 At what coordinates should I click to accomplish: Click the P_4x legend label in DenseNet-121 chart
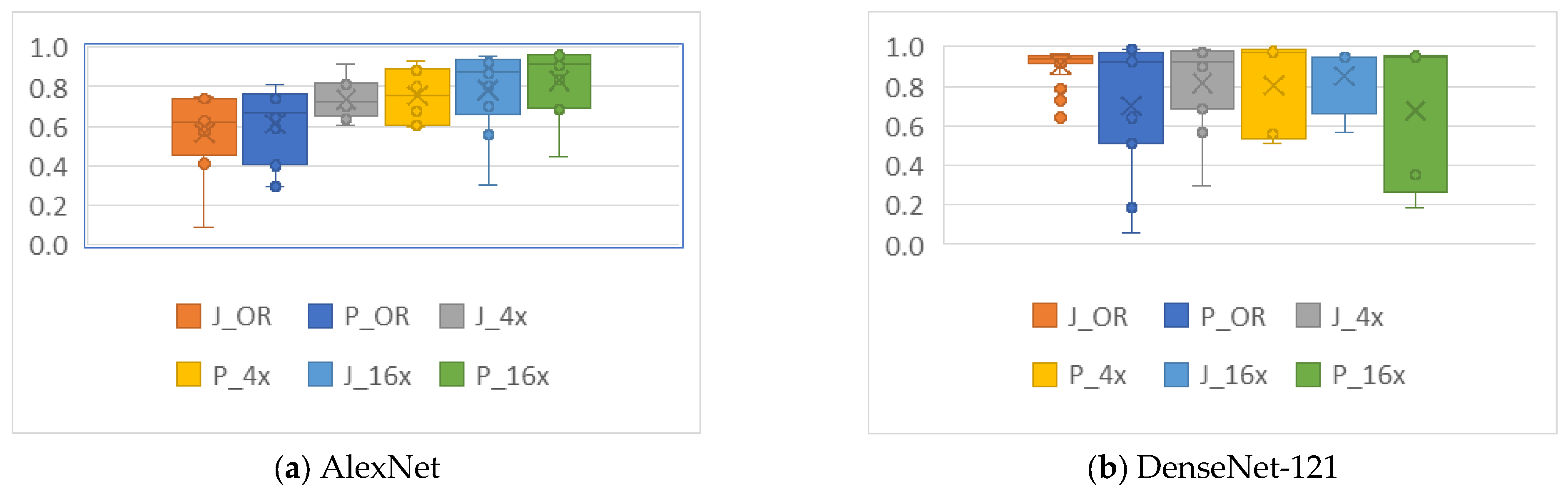[1098, 376]
